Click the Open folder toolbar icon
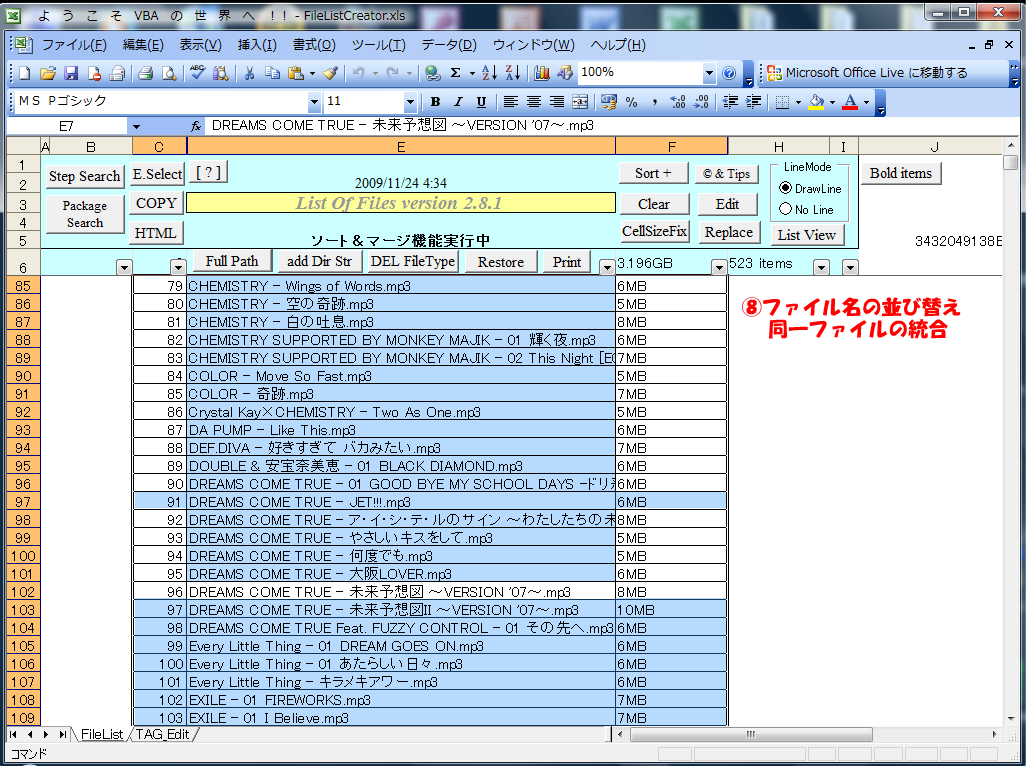 click(x=48, y=73)
